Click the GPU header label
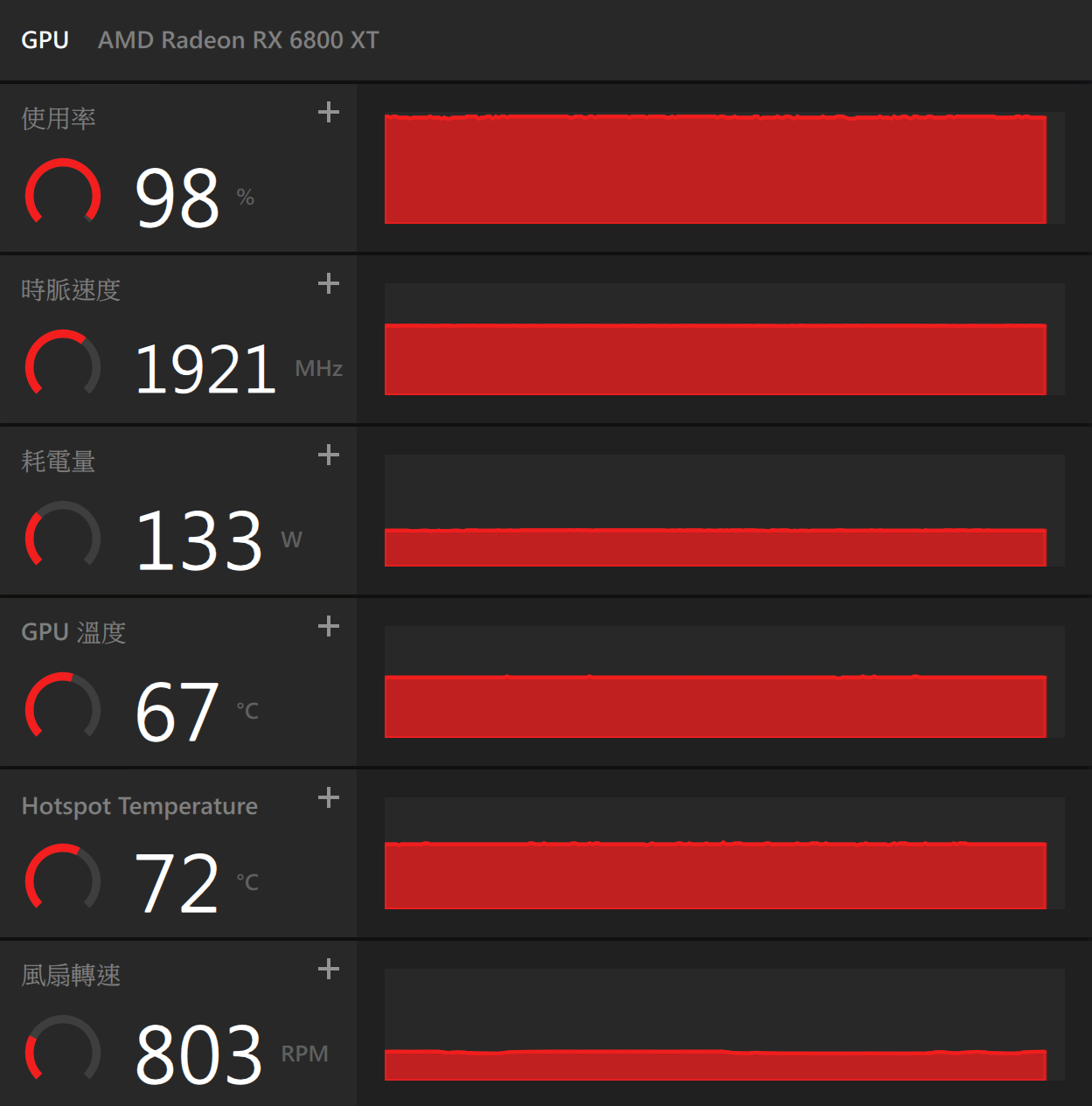 [45, 40]
